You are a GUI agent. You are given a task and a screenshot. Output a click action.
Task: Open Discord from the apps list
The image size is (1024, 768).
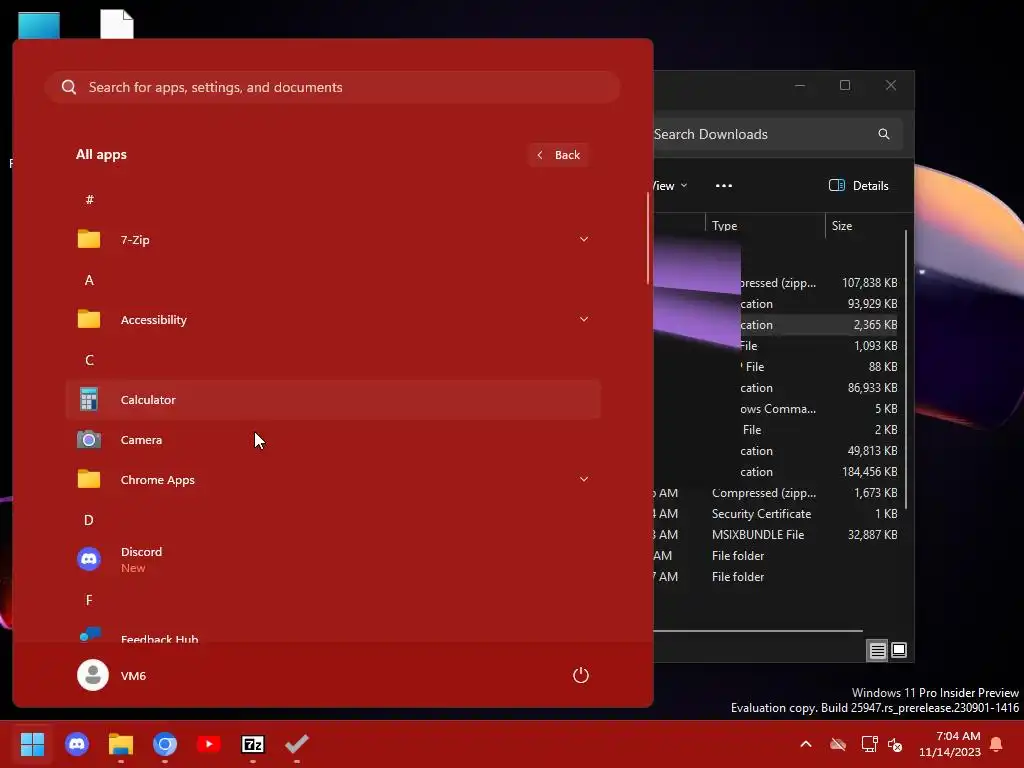[x=333, y=560]
